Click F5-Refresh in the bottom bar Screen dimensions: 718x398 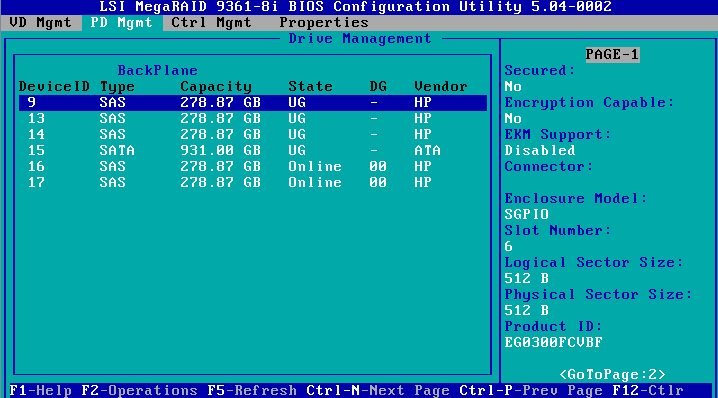click(252, 391)
